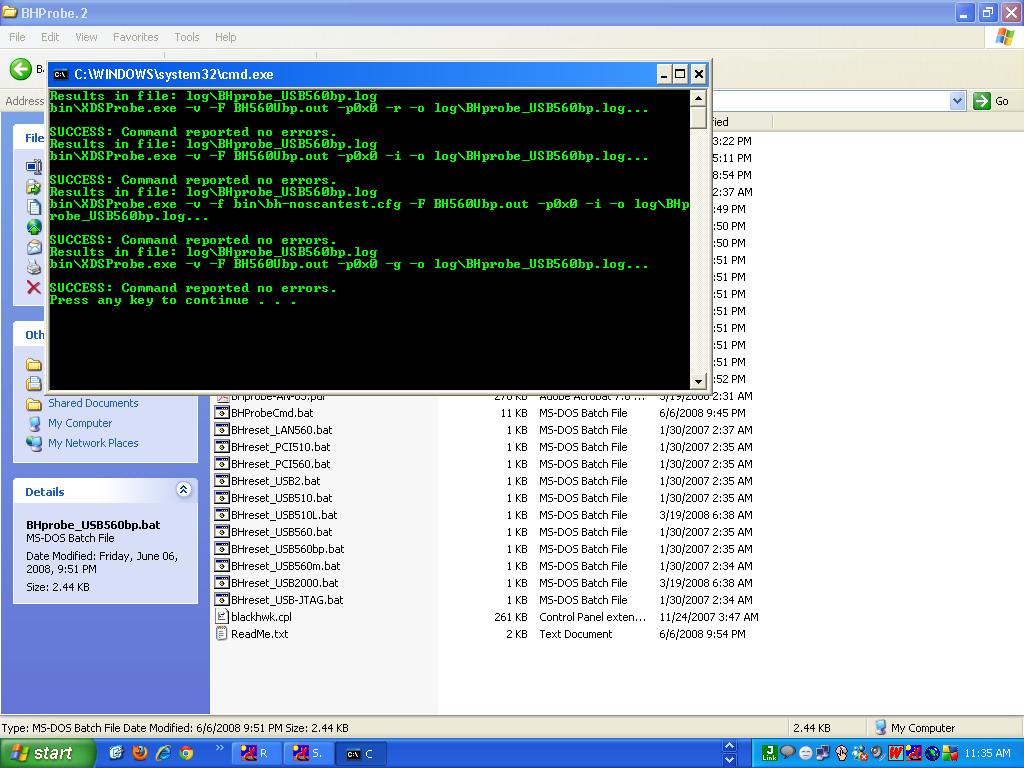Select the BHreset_USB560.bat file

[x=281, y=532]
